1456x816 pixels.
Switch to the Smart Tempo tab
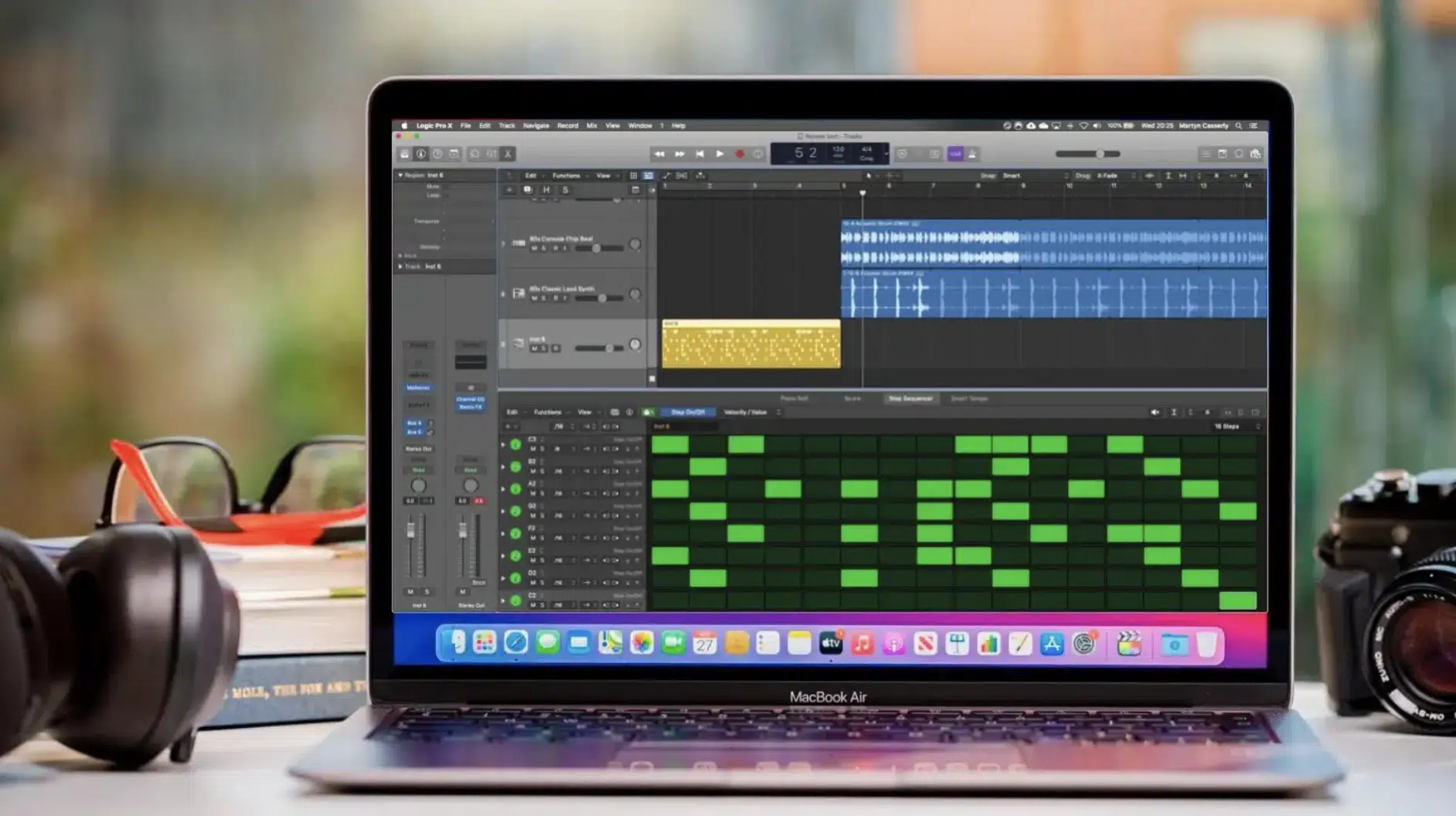coord(969,399)
